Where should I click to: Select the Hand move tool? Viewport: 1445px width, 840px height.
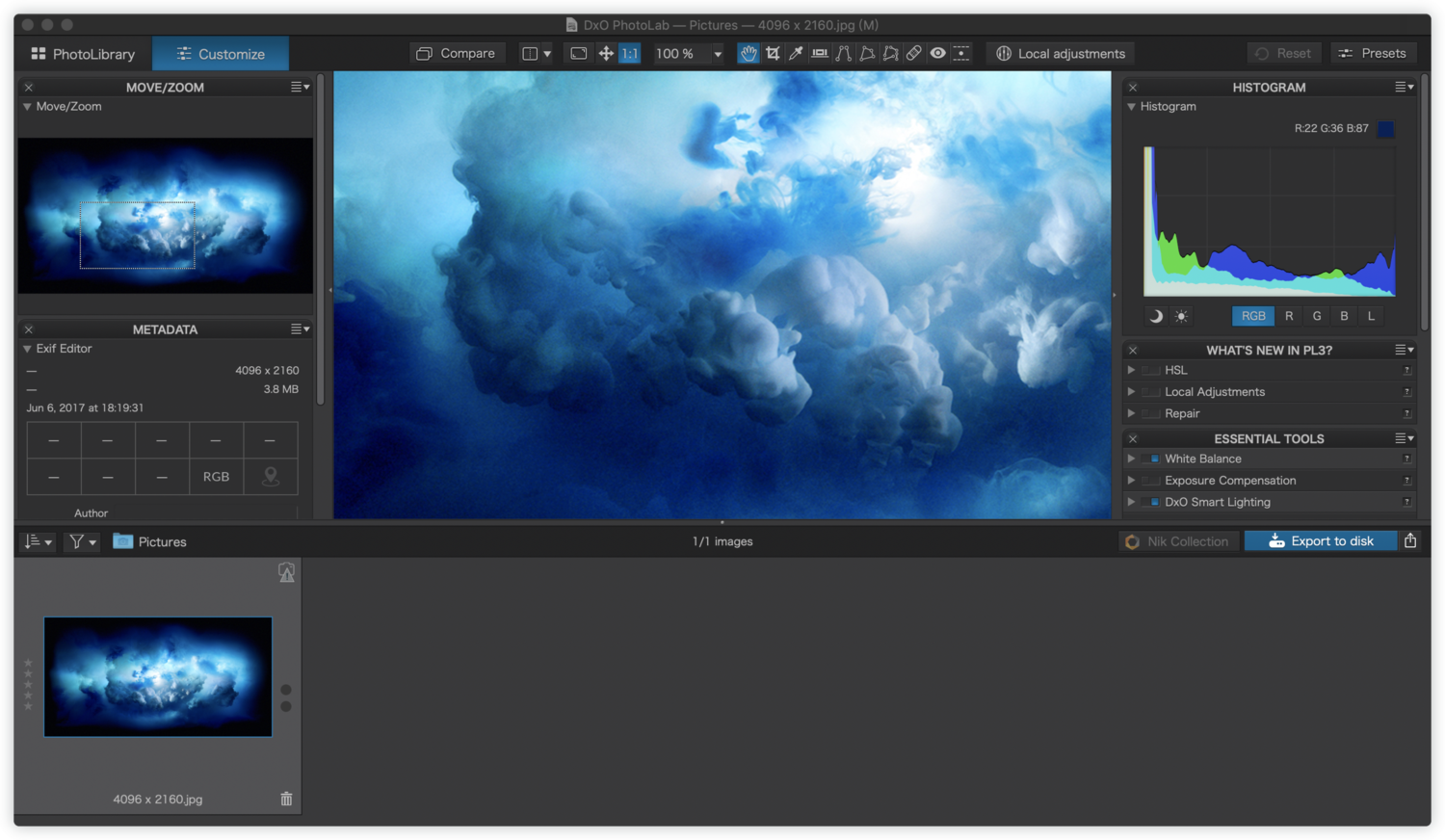[x=749, y=54]
